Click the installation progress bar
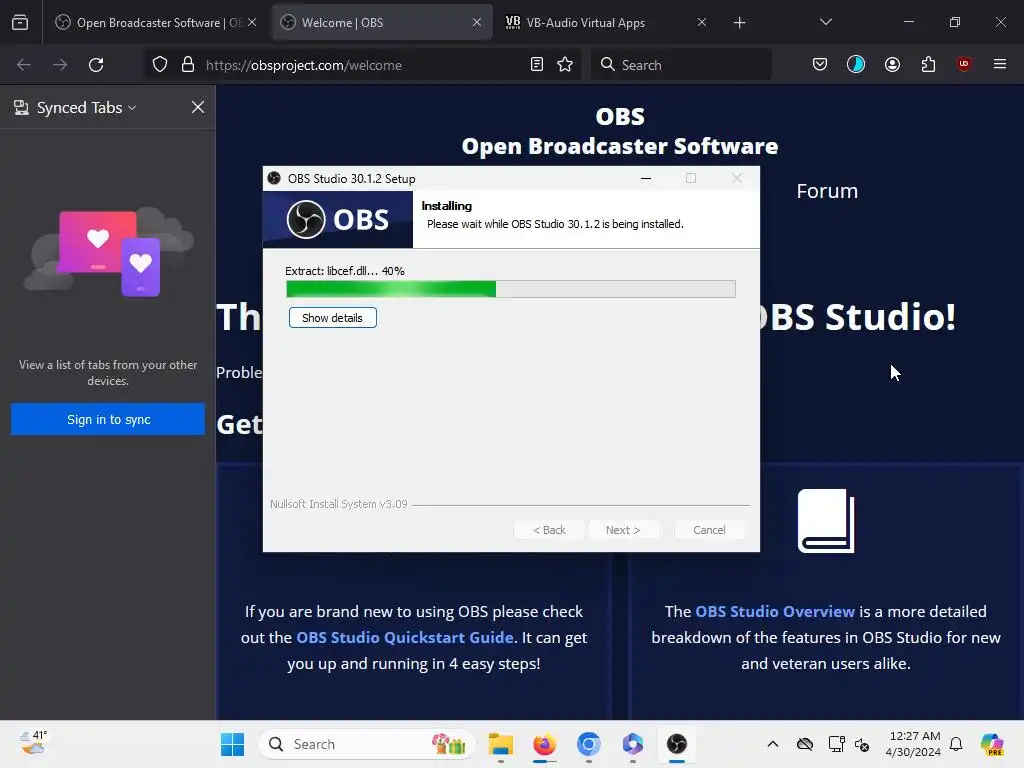This screenshot has width=1024, height=768. point(511,289)
